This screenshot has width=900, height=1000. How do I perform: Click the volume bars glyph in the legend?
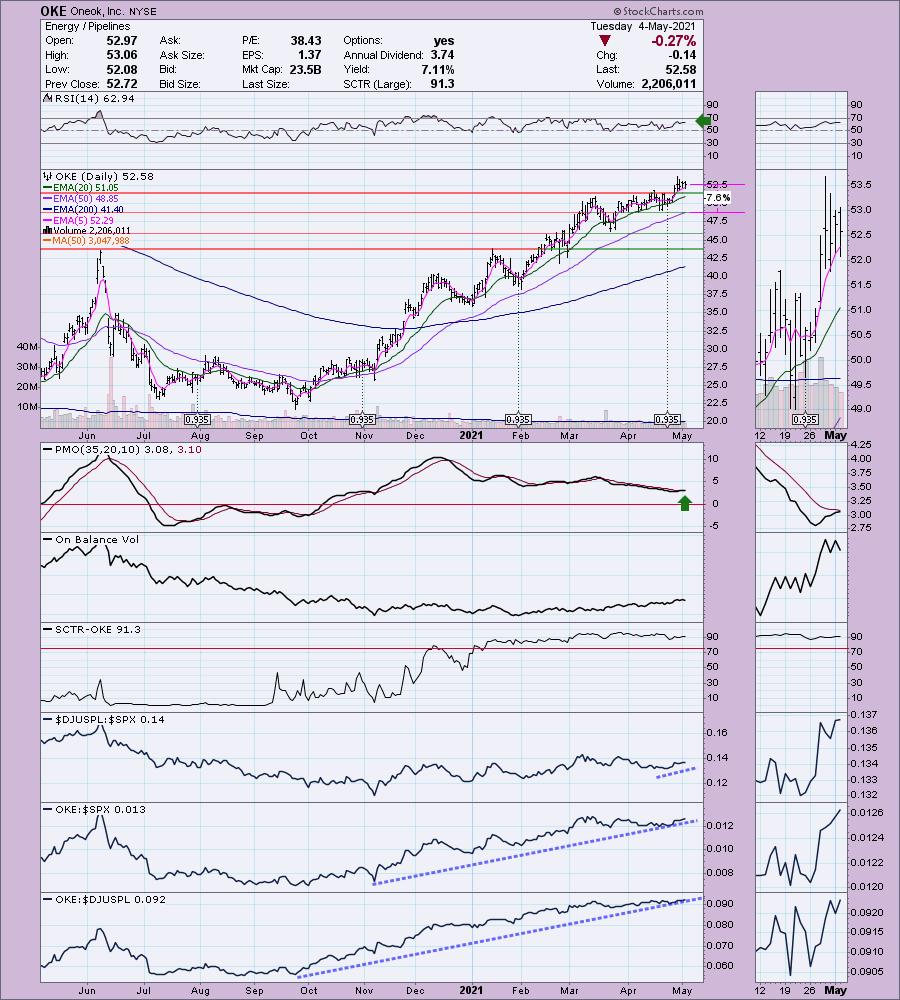[x=48, y=230]
